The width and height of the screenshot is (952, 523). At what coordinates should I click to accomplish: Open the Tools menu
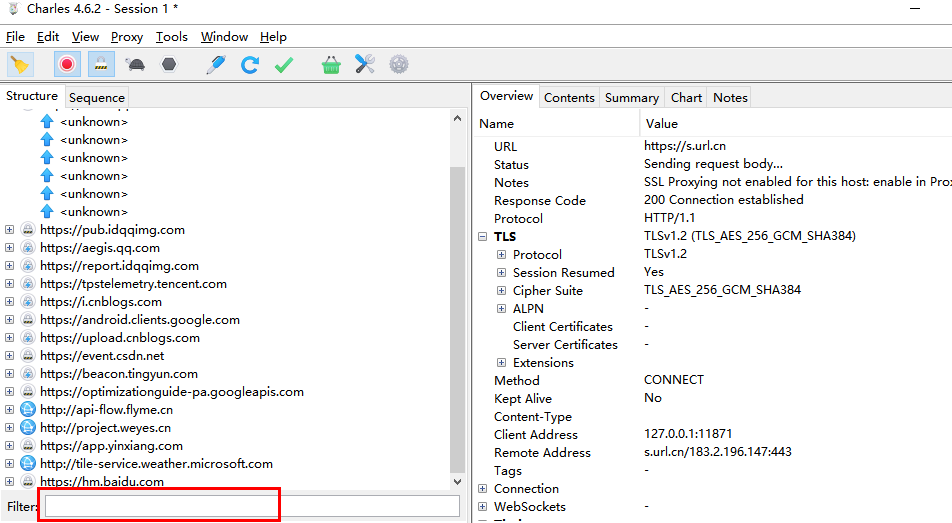[172, 37]
